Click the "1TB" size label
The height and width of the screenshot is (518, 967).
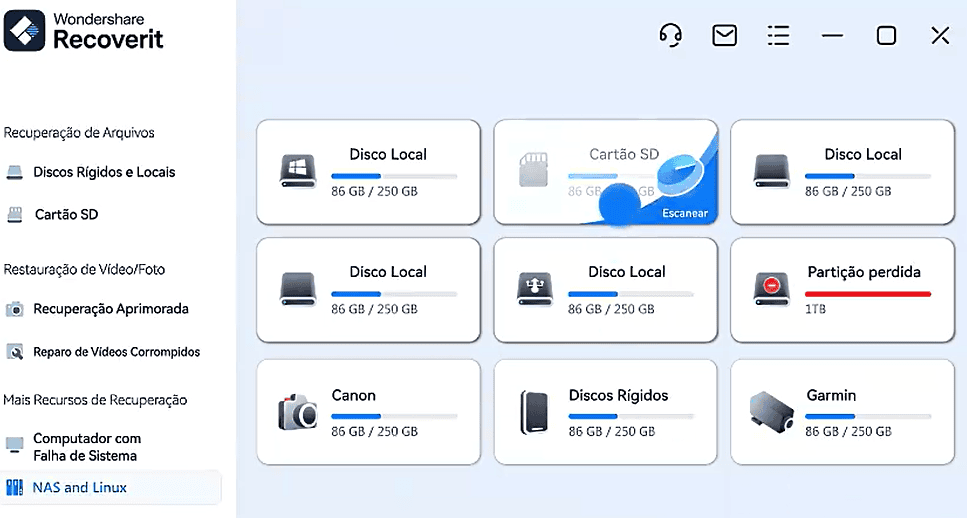click(x=815, y=309)
